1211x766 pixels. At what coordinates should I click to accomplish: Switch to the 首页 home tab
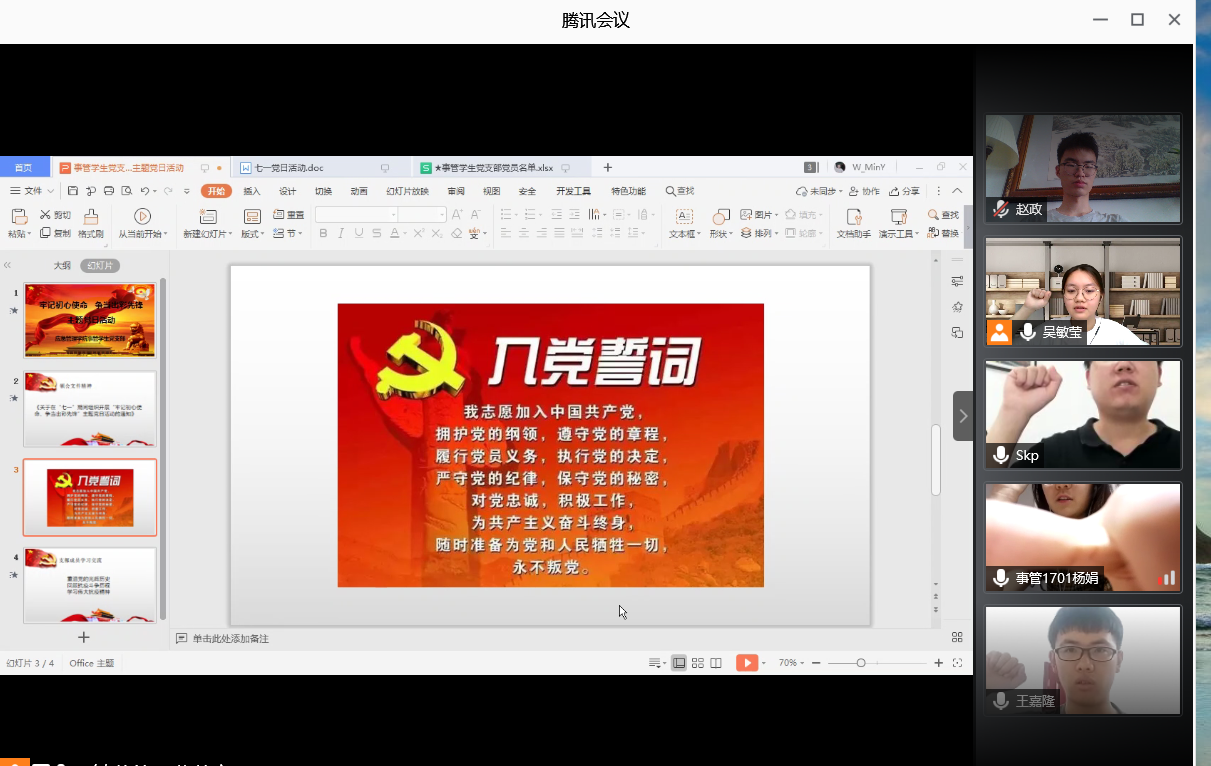coord(23,167)
